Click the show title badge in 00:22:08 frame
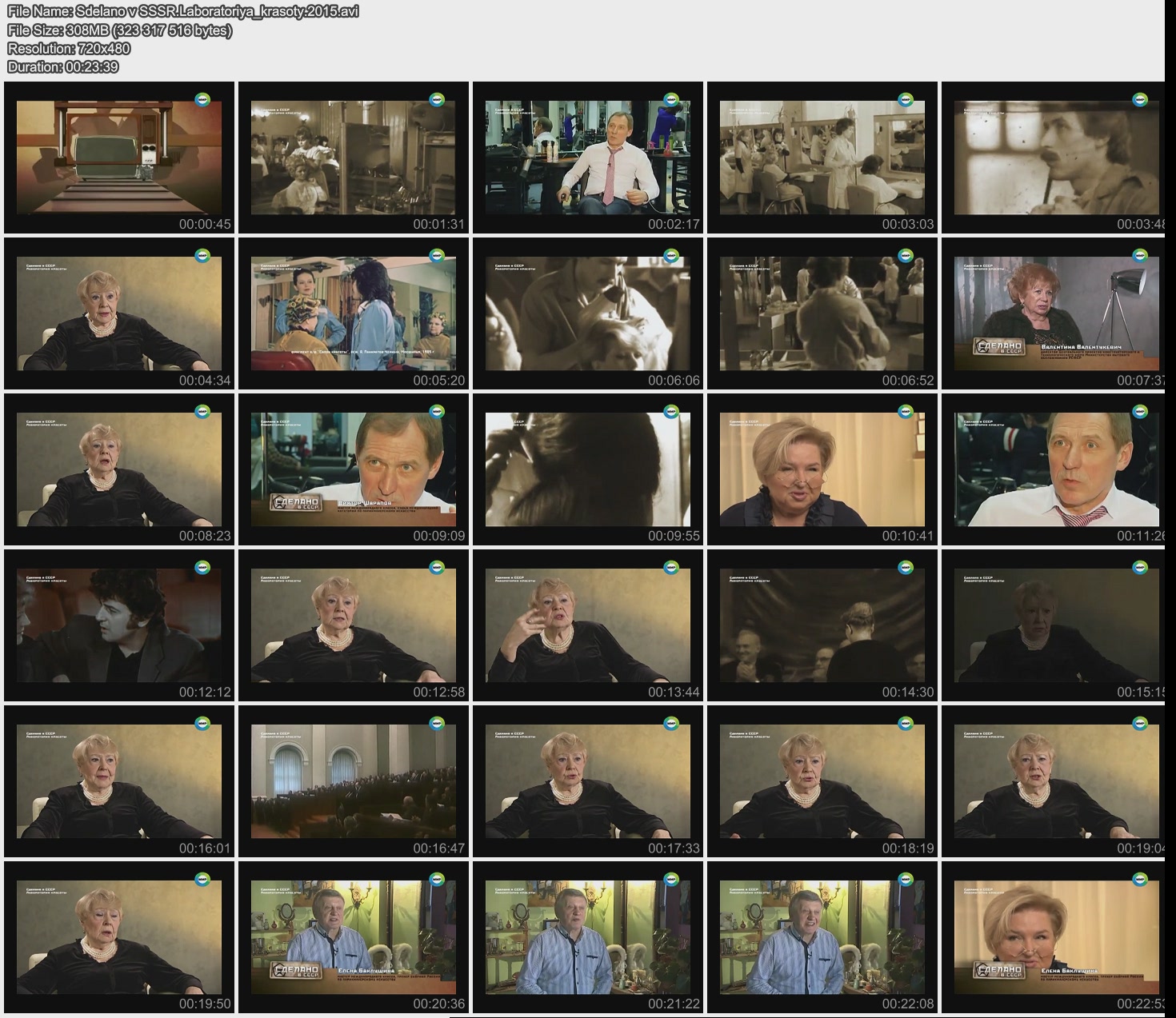Screen dimensions: 1176x1018 (x=767, y=971)
